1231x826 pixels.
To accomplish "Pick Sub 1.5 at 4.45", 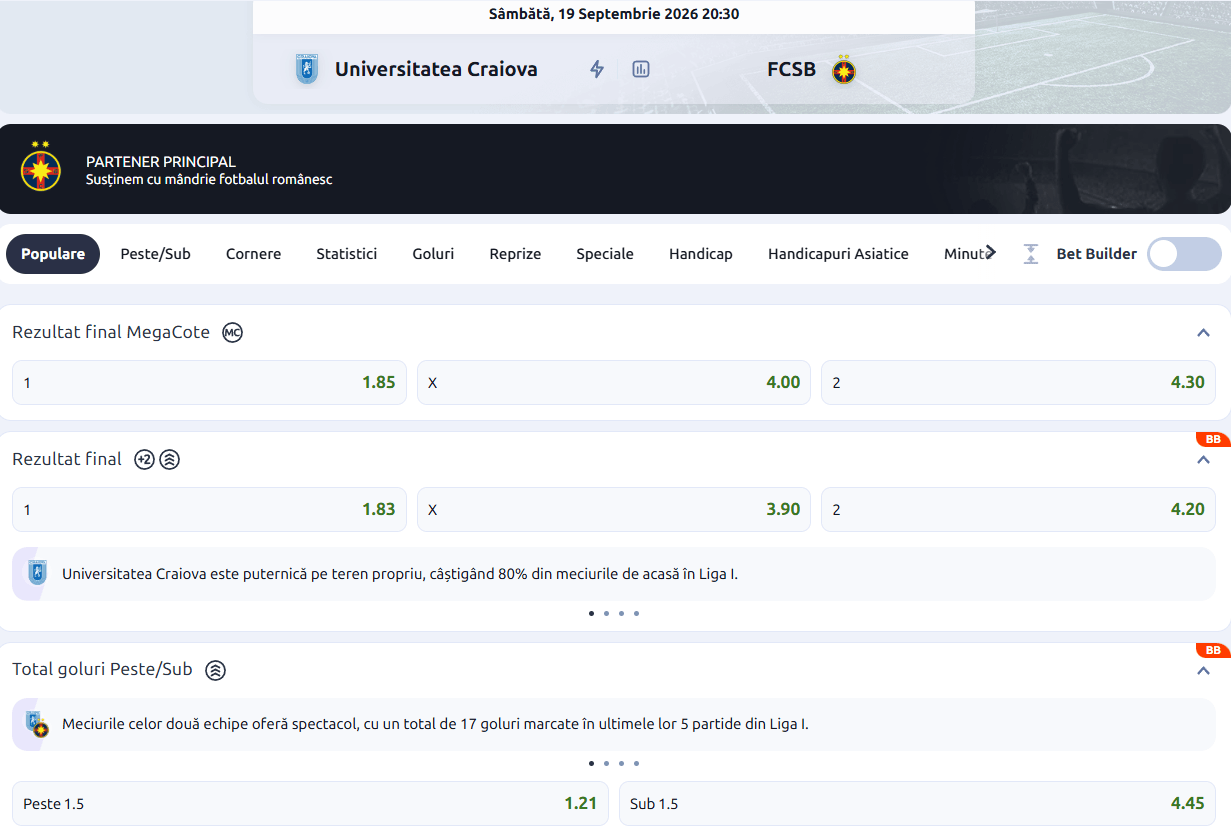I will (x=917, y=803).
